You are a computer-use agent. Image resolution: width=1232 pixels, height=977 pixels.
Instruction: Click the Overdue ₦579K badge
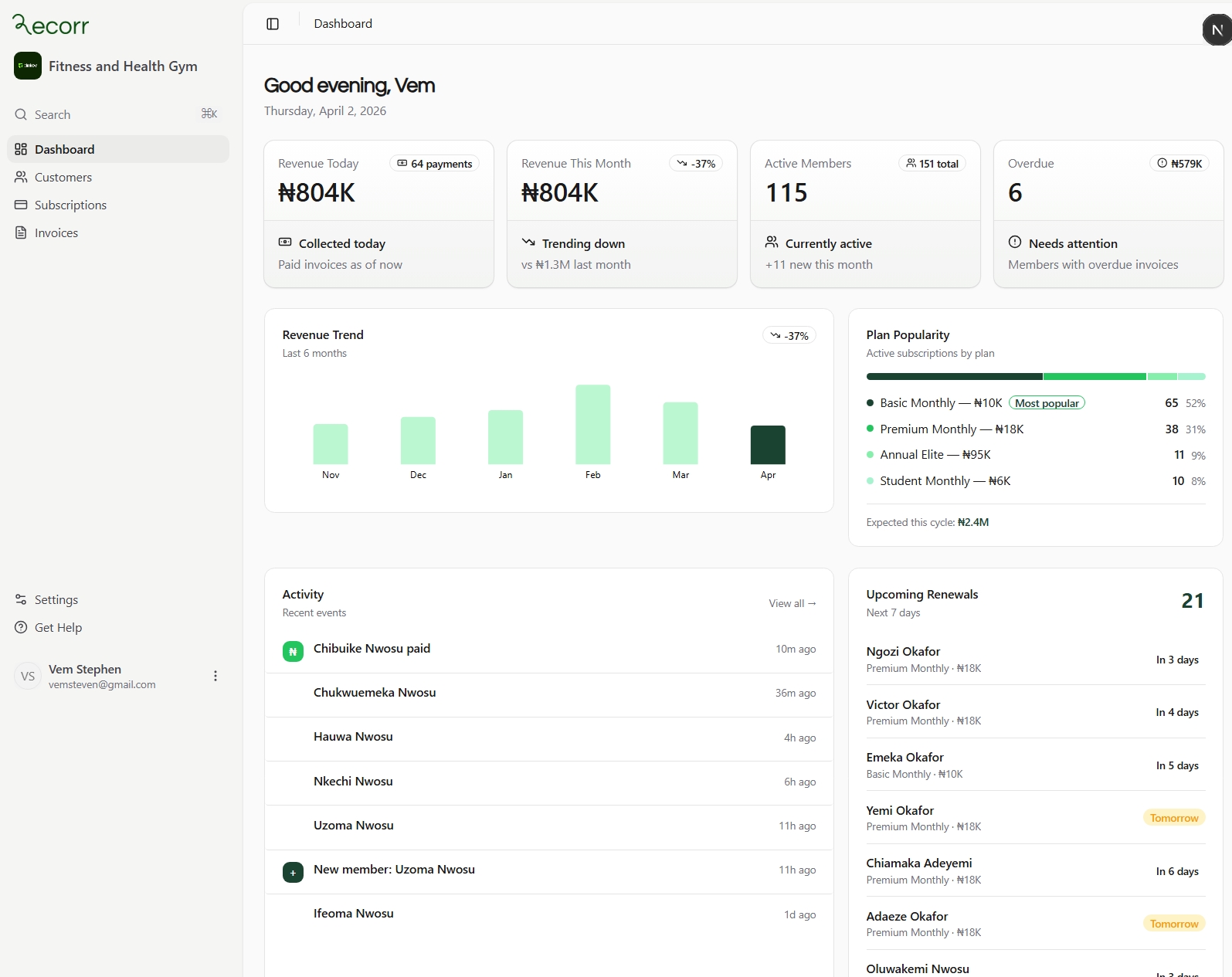tap(1179, 164)
